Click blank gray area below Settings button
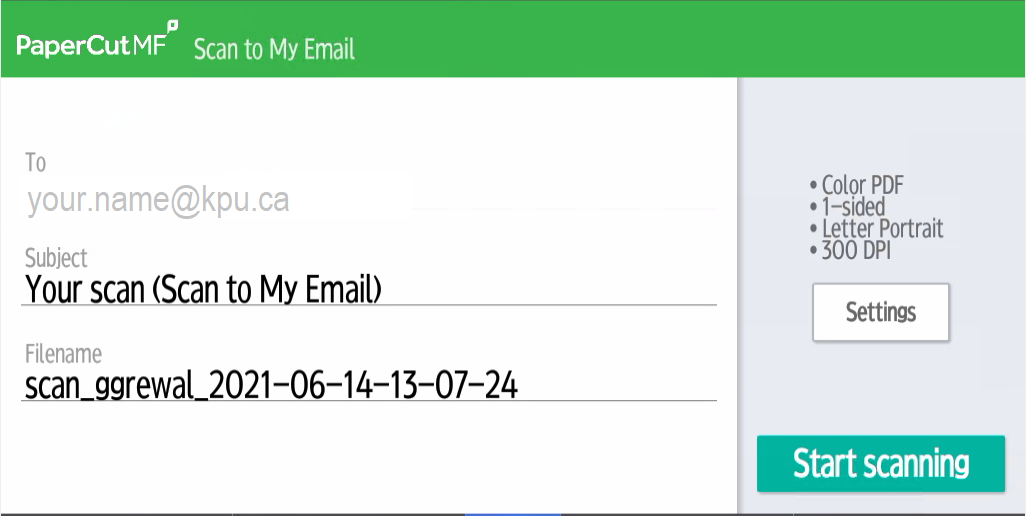1026x516 pixels. pyautogui.click(x=880, y=388)
